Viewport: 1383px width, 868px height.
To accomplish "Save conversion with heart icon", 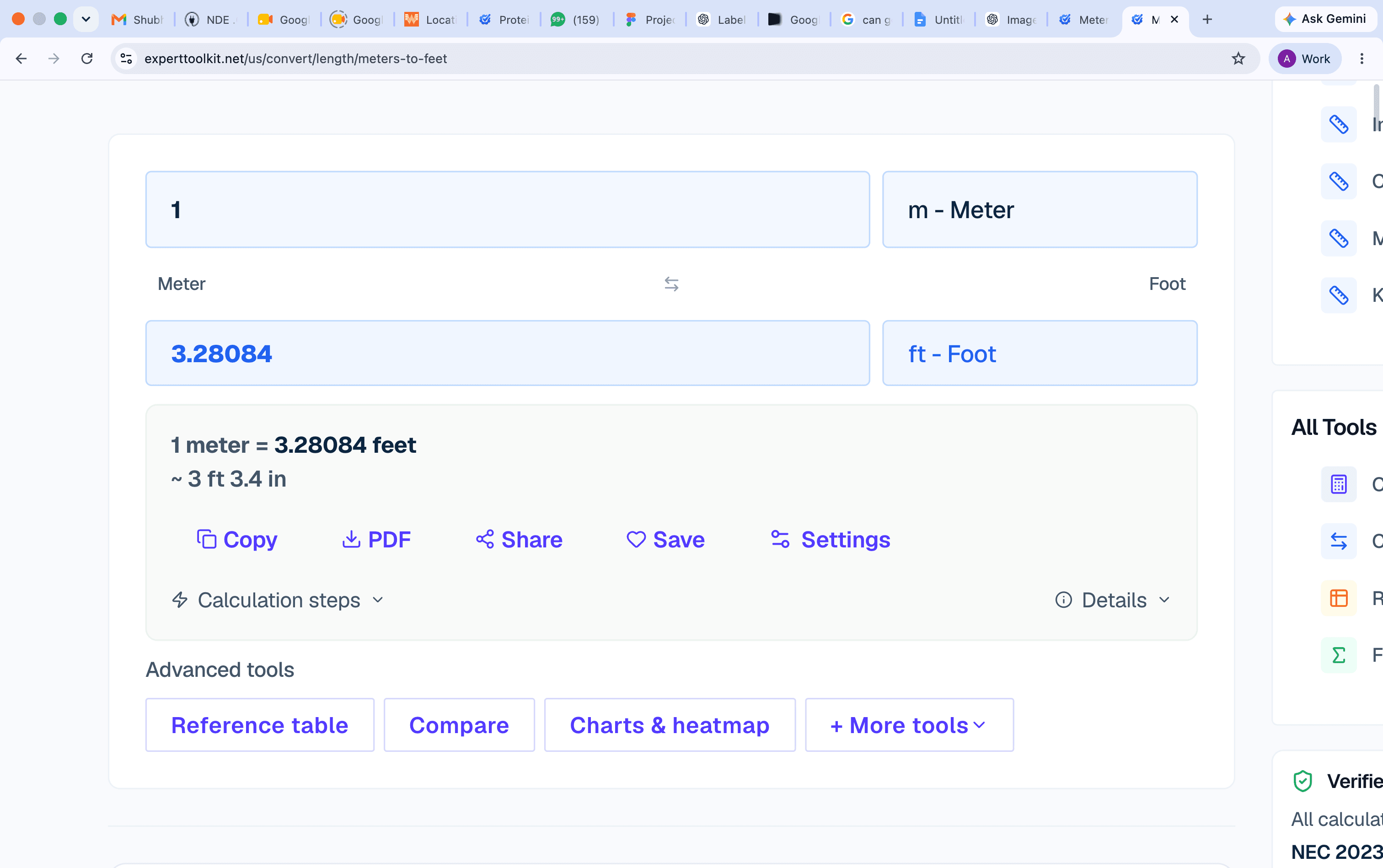I will tap(636, 539).
